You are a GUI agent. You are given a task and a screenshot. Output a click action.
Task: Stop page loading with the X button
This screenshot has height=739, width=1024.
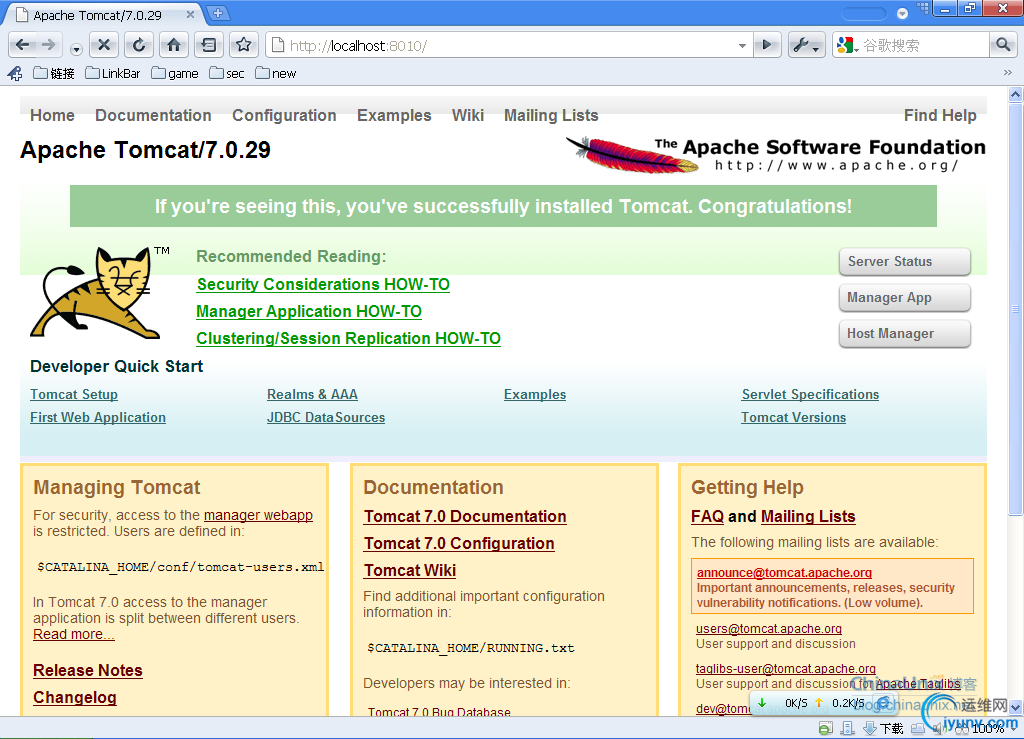pos(103,45)
